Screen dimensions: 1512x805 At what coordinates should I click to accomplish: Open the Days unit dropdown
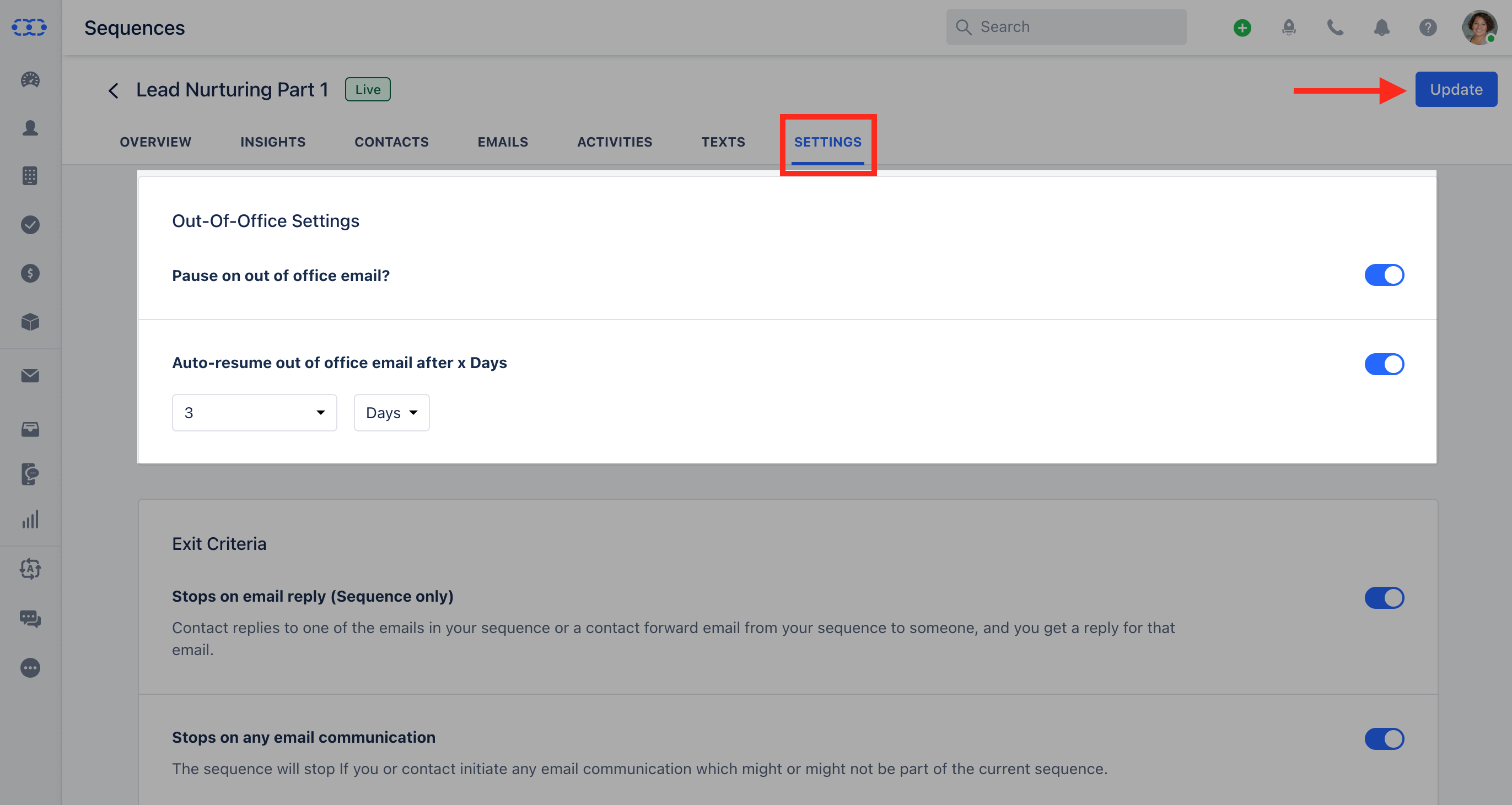pyautogui.click(x=391, y=413)
